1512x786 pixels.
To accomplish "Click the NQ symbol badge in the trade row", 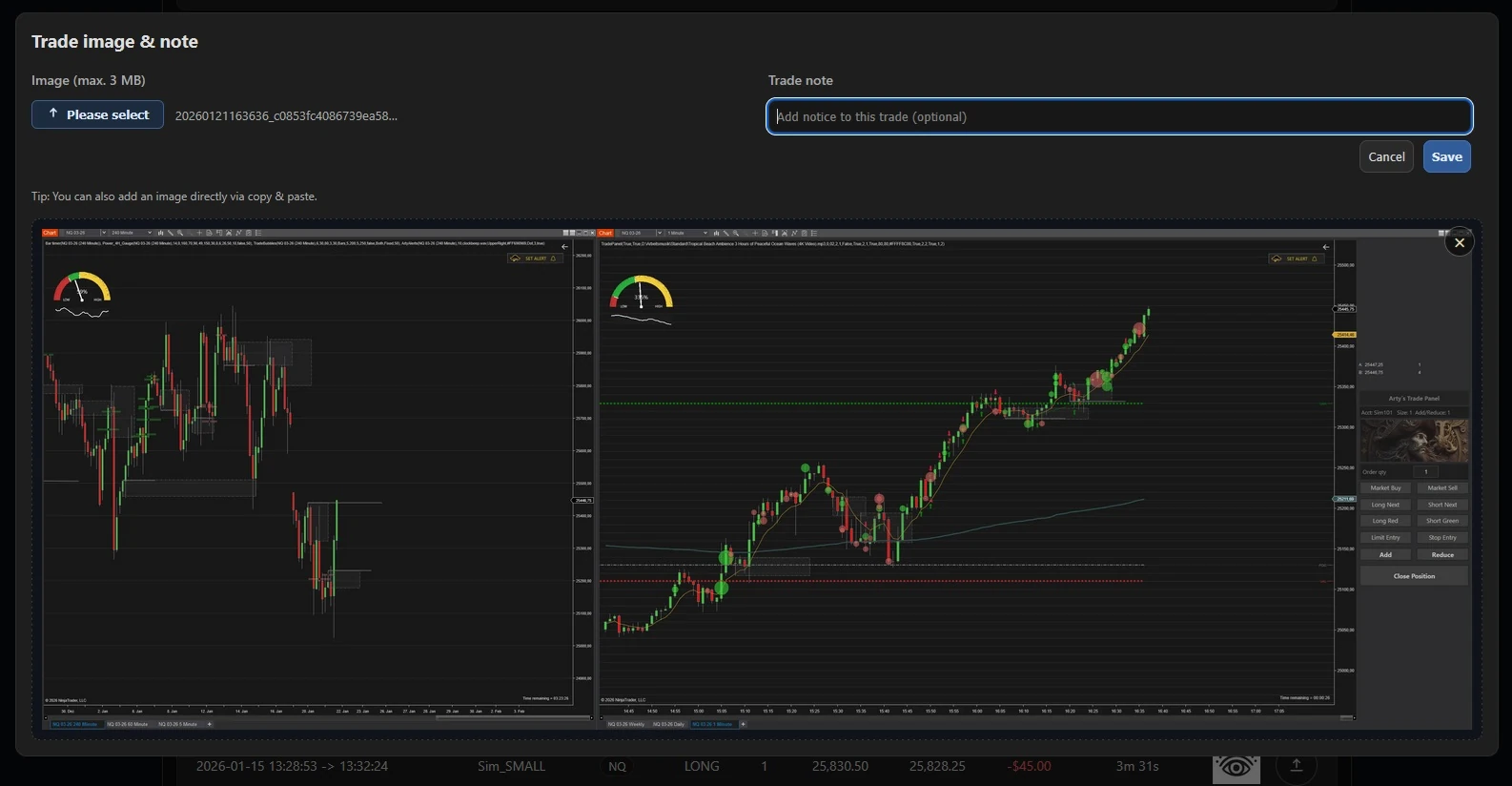I will (618, 766).
